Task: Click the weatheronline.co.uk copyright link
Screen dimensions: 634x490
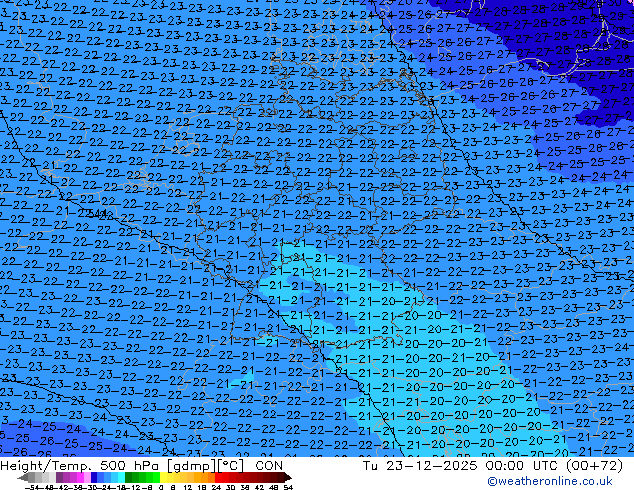Action: 549,481
